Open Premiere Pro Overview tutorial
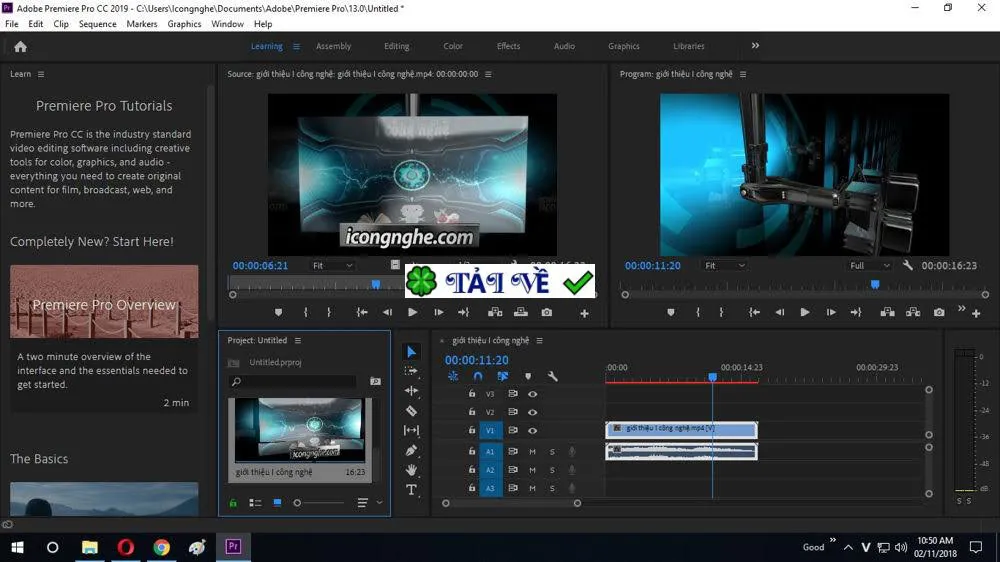 (104, 301)
